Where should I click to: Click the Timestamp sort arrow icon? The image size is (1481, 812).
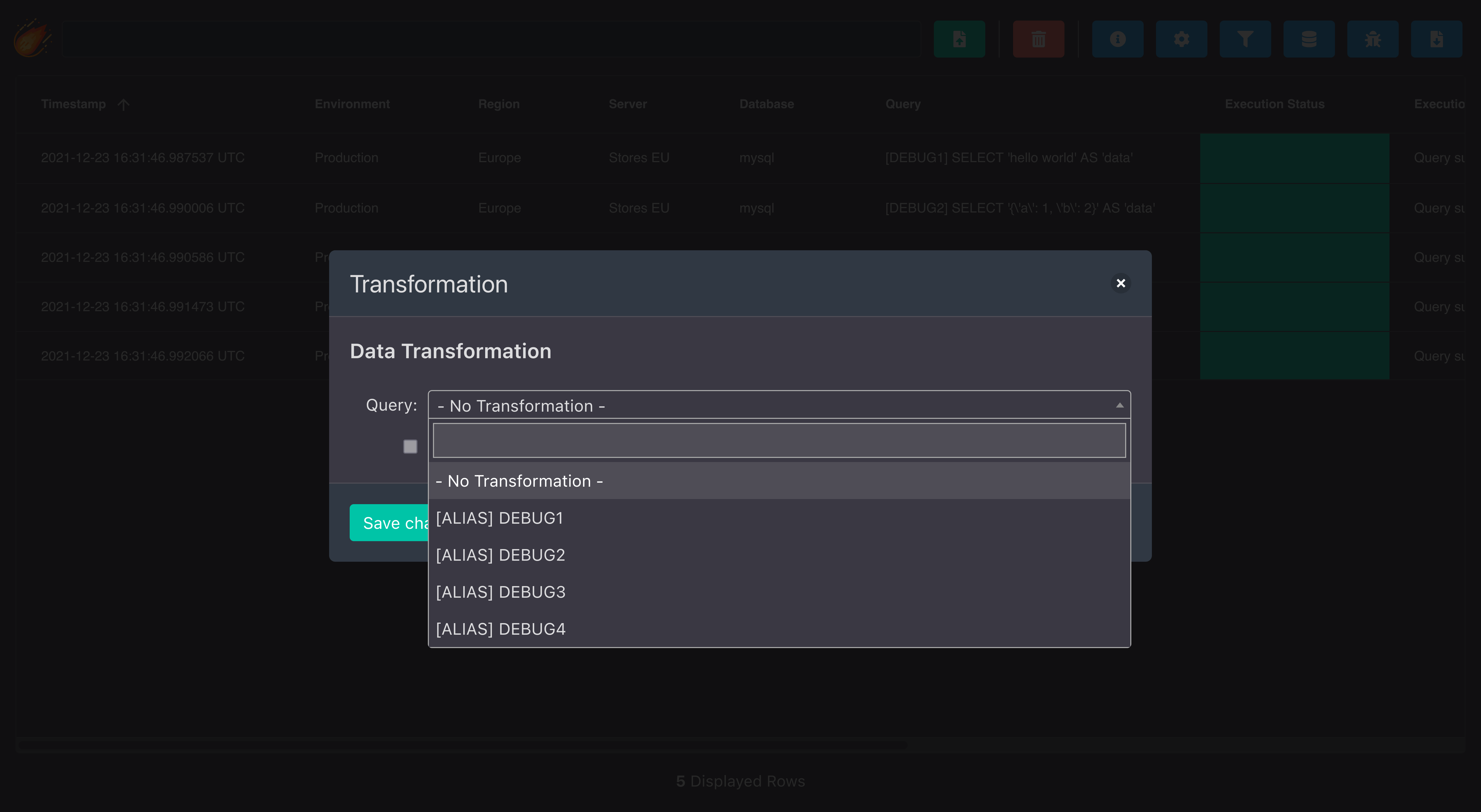123,105
